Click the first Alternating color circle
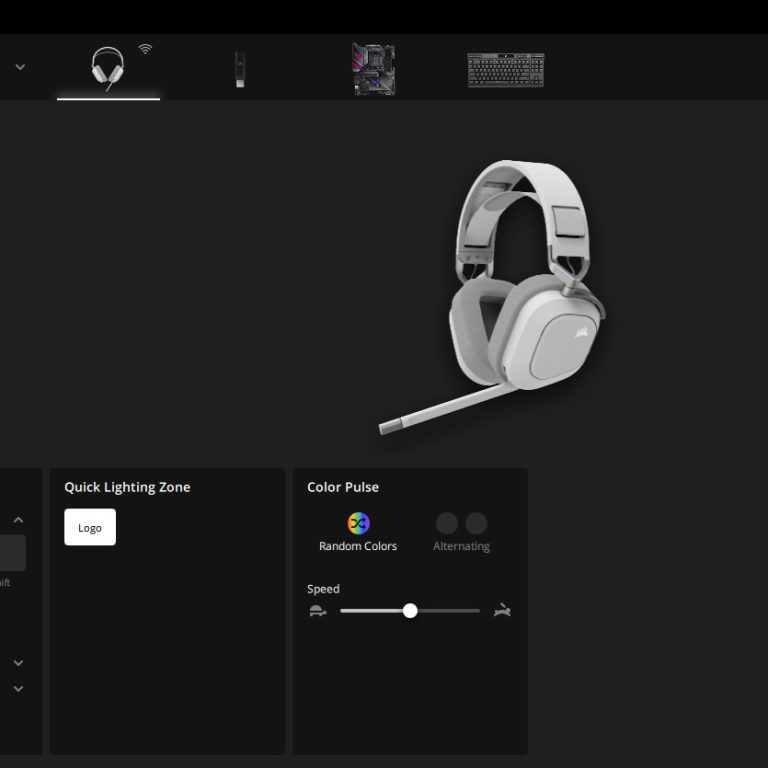The image size is (768, 768). (x=447, y=523)
